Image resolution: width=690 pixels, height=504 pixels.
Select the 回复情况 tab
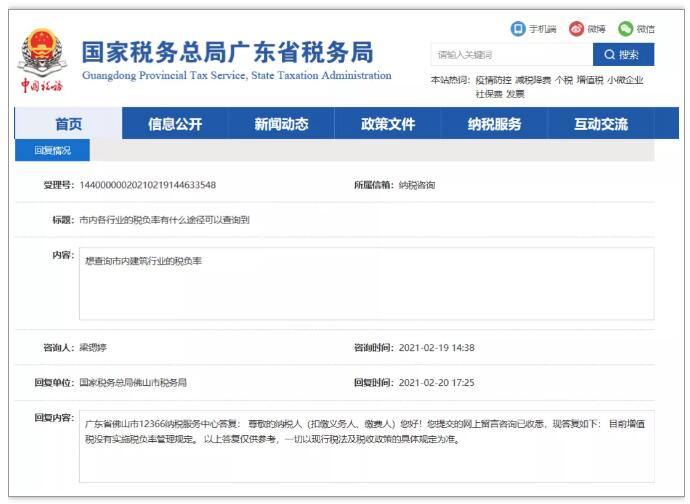click(x=52, y=151)
